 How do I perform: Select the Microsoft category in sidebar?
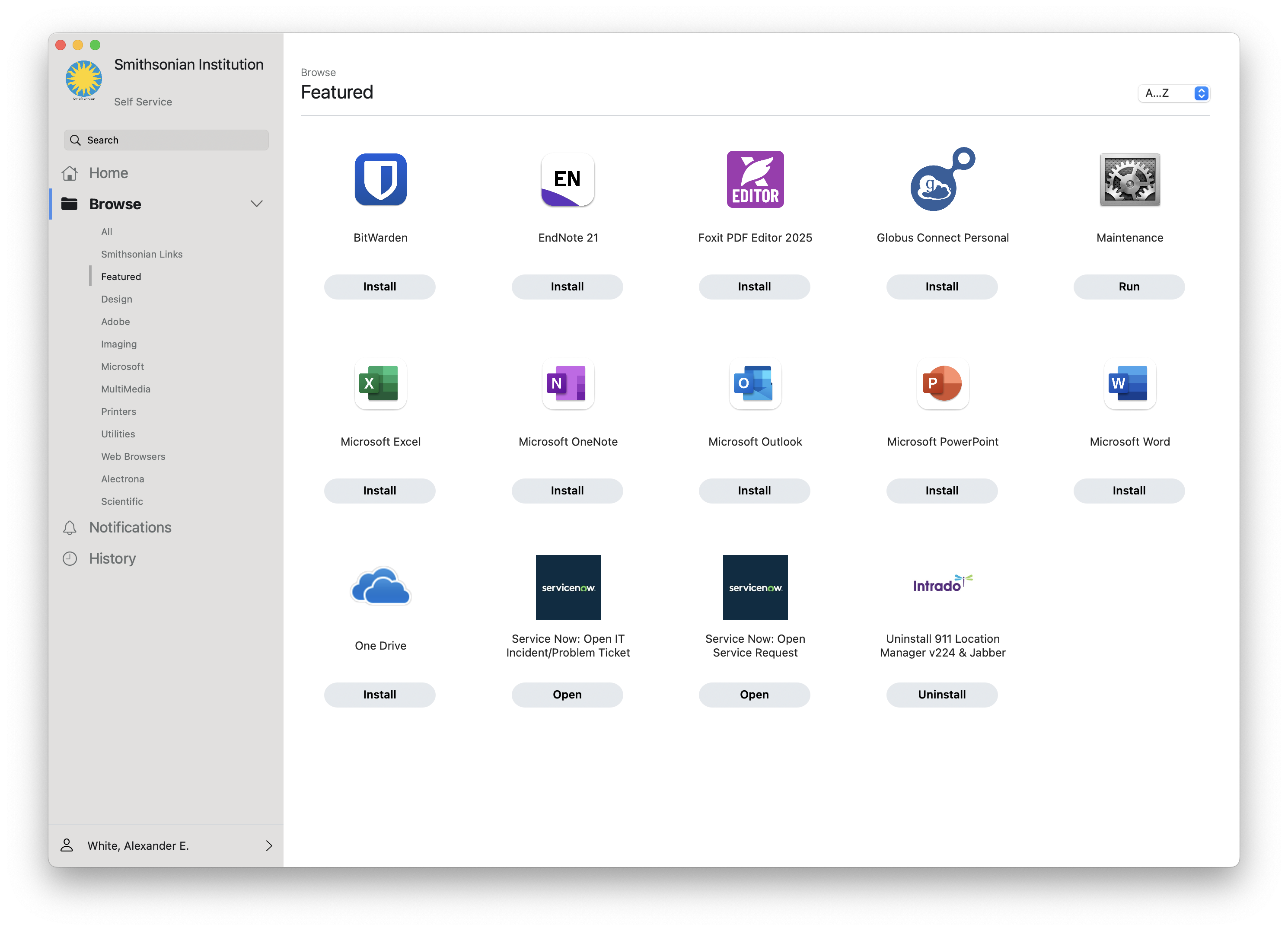click(x=122, y=367)
